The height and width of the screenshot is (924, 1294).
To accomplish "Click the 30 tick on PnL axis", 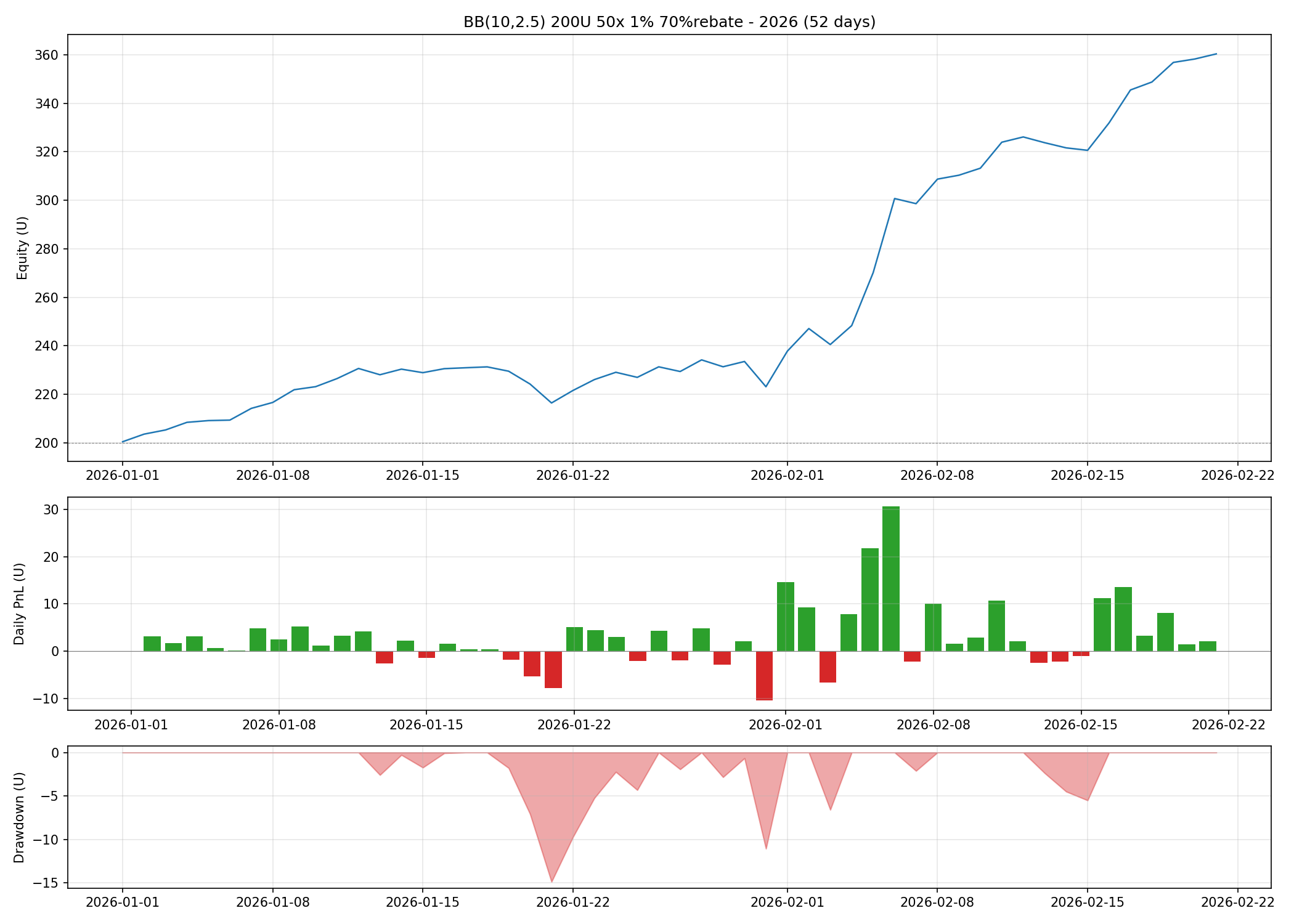I will point(51,510).
